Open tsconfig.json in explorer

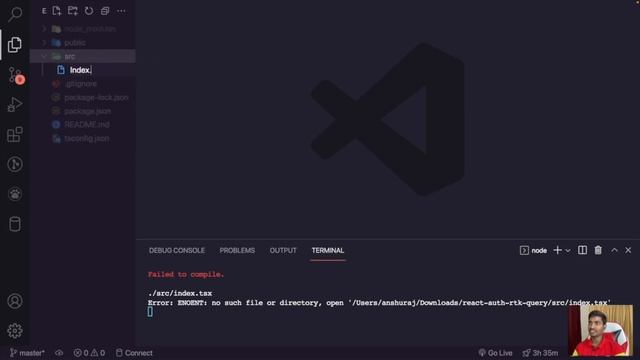tap(82, 139)
